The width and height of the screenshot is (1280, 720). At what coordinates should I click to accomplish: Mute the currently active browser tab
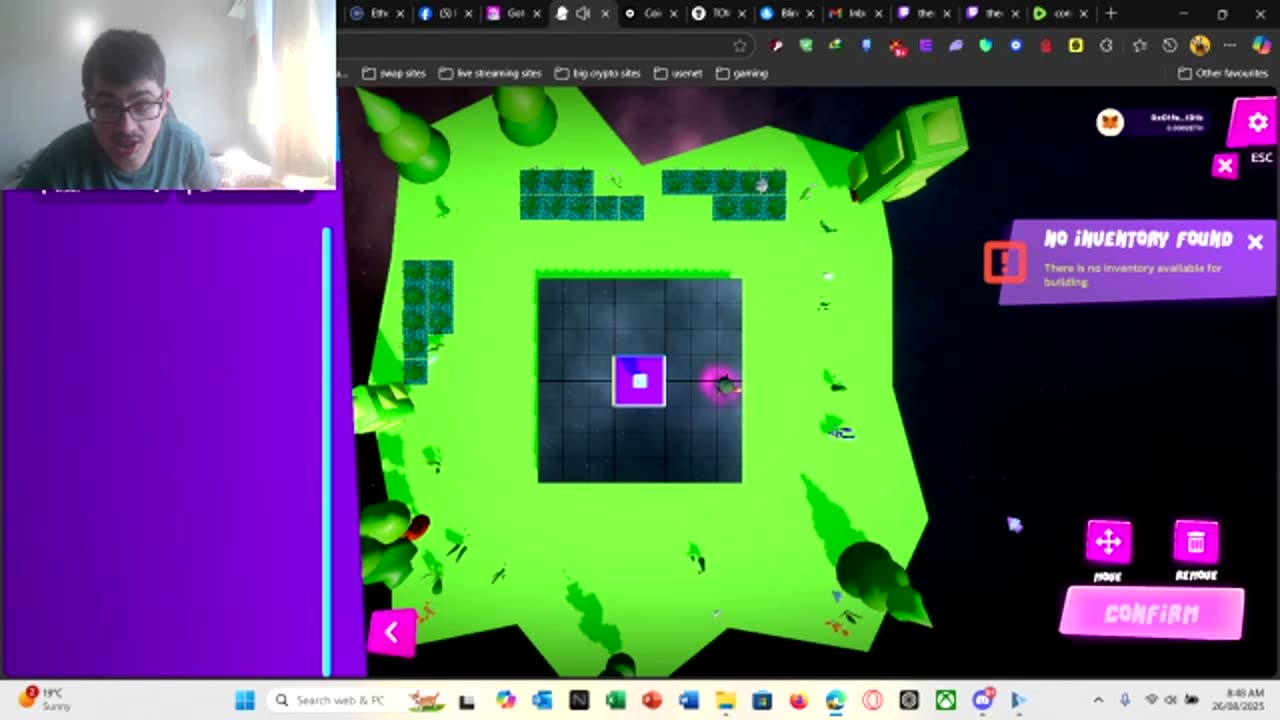[583, 14]
